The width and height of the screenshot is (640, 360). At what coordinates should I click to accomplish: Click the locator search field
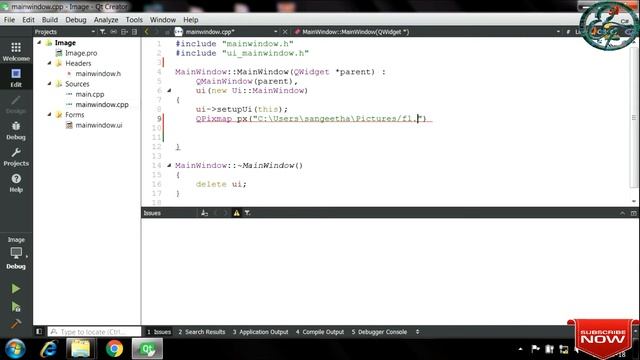pyautogui.click(x=94, y=331)
